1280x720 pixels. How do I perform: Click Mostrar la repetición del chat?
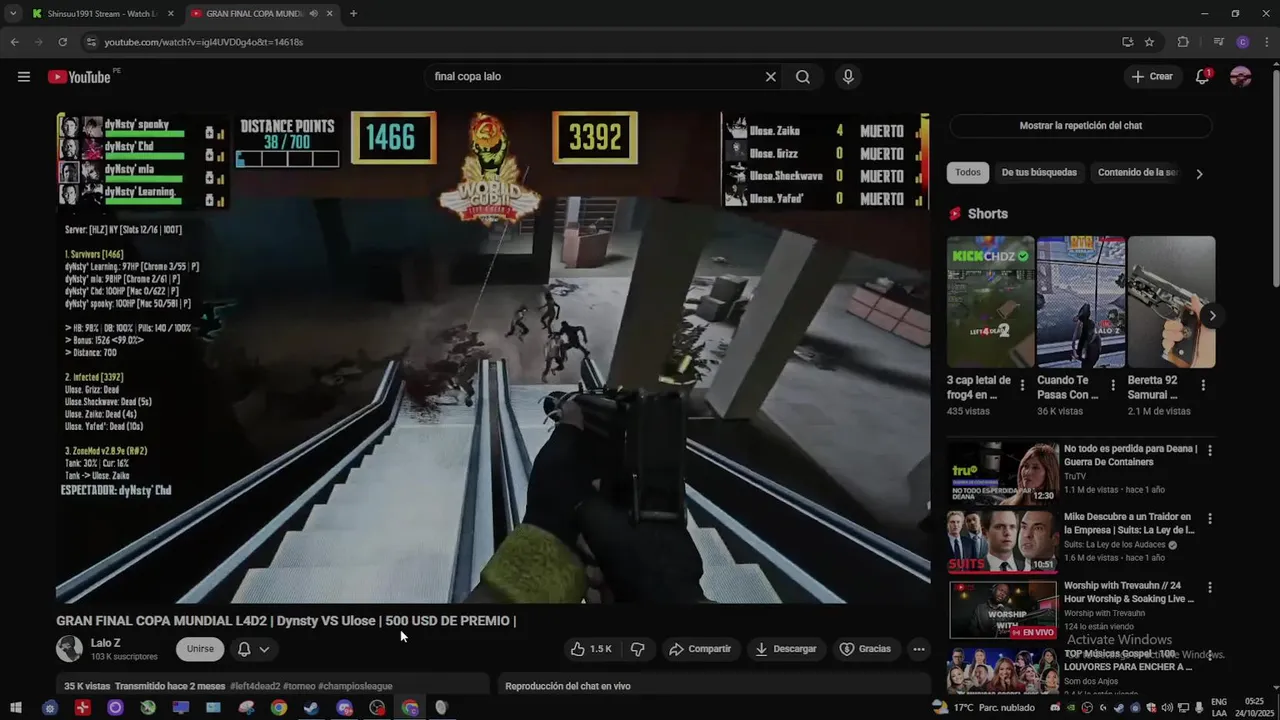coord(1080,126)
